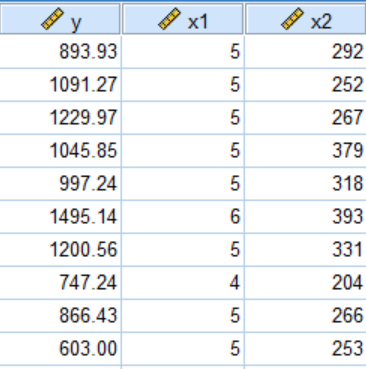
Task: Select the x2 column header
Action: [306, 19]
